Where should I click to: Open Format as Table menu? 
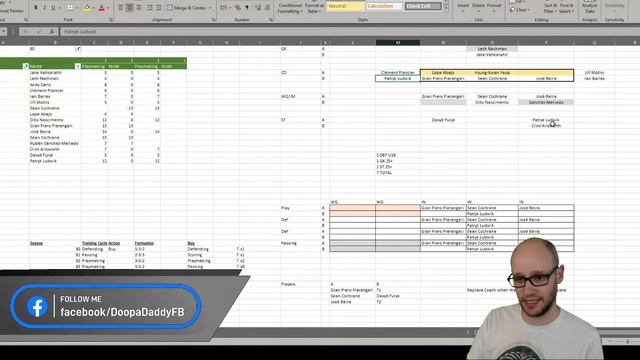click(313, 8)
